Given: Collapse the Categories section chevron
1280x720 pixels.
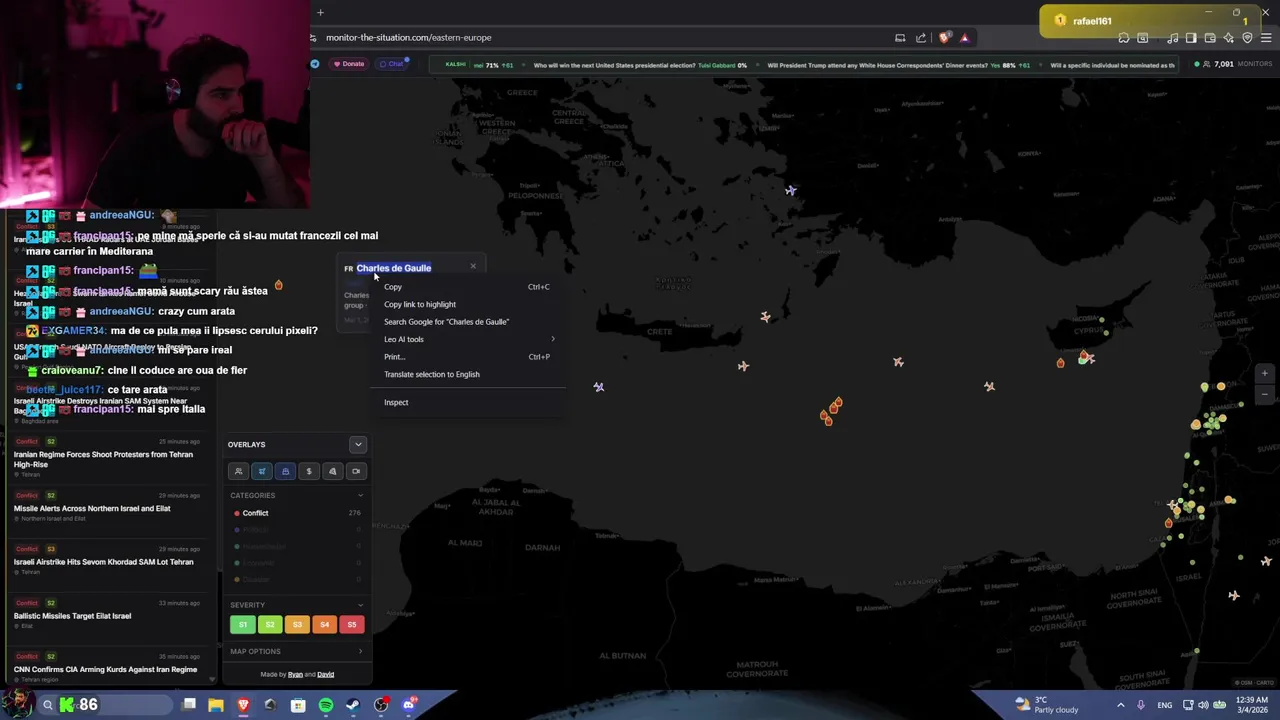Looking at the screenshot, I should tap(360, 495).
